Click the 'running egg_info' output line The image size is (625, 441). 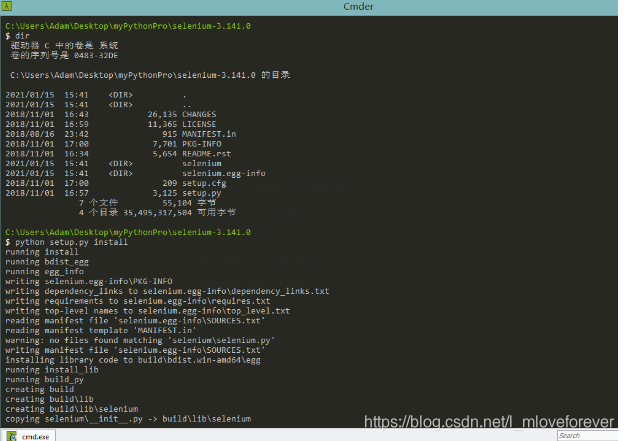45,272
